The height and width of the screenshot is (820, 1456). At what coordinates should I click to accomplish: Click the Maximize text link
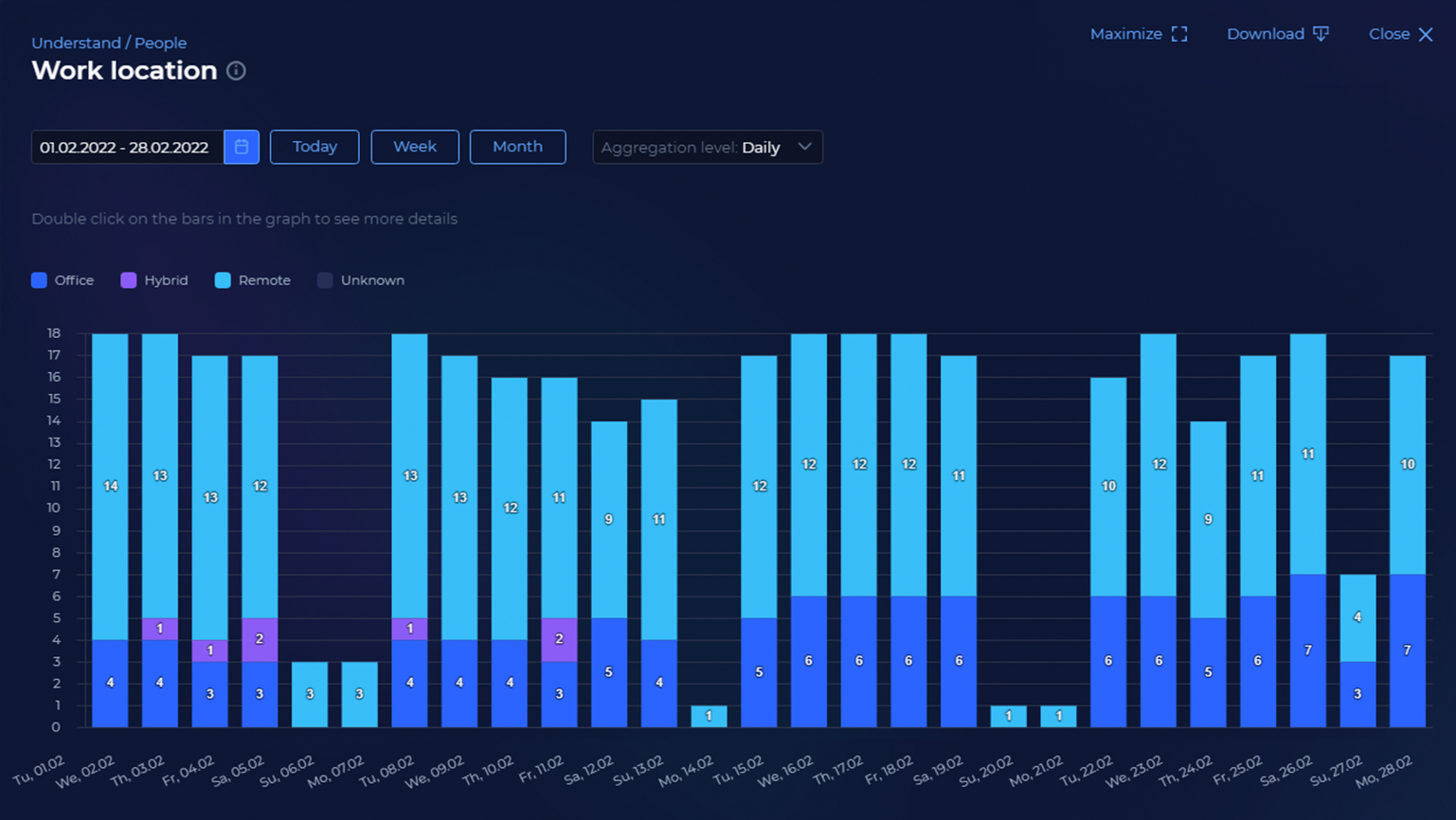point(1125,34)
